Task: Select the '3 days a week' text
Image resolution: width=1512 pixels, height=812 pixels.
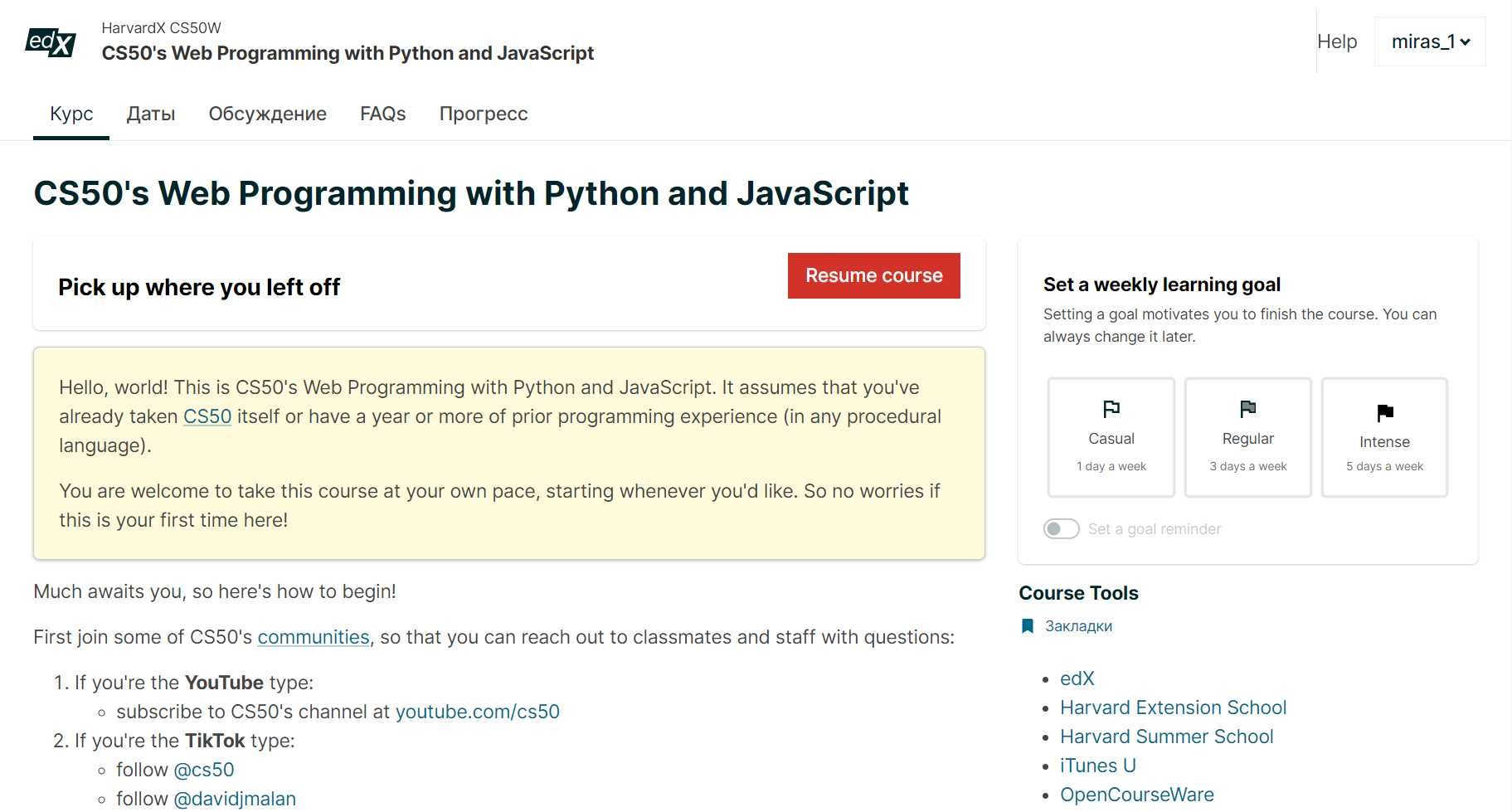Action: [1248, 466]
